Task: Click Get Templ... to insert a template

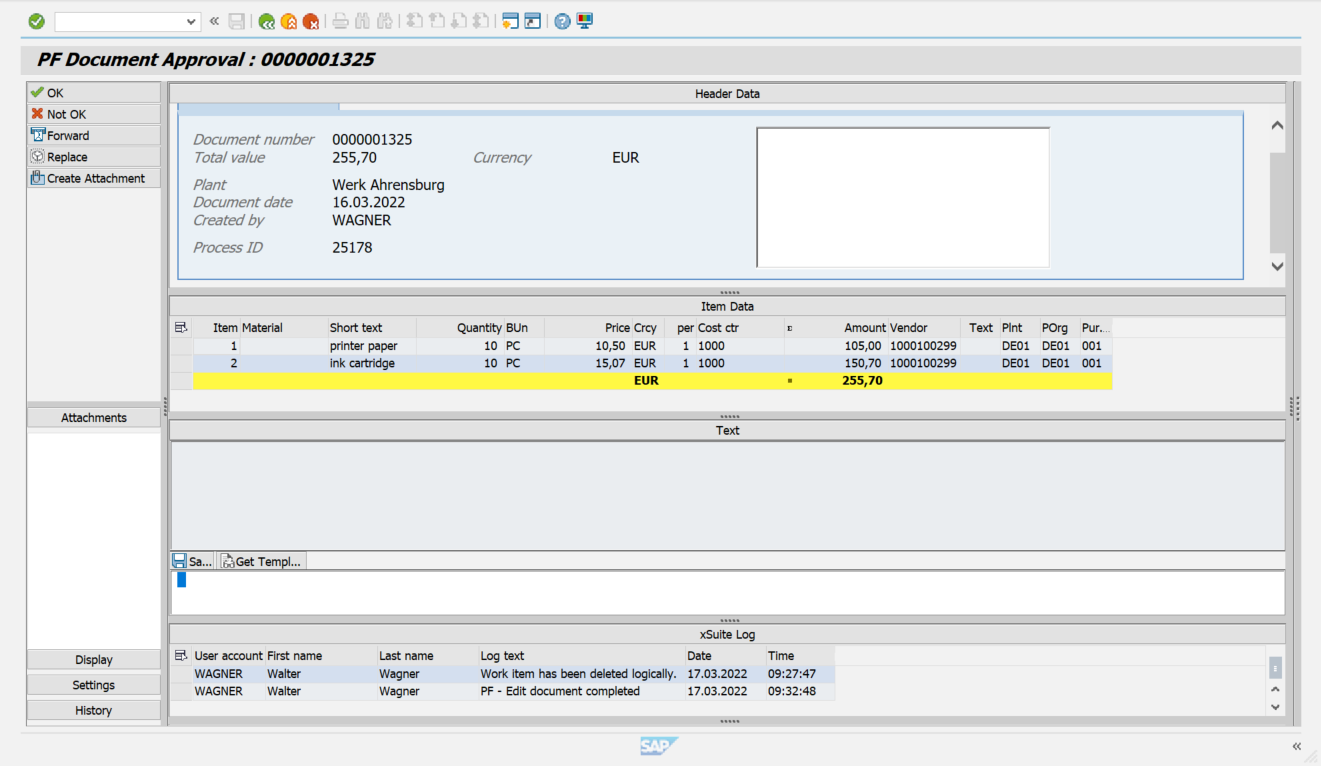Action: (261, 561)
